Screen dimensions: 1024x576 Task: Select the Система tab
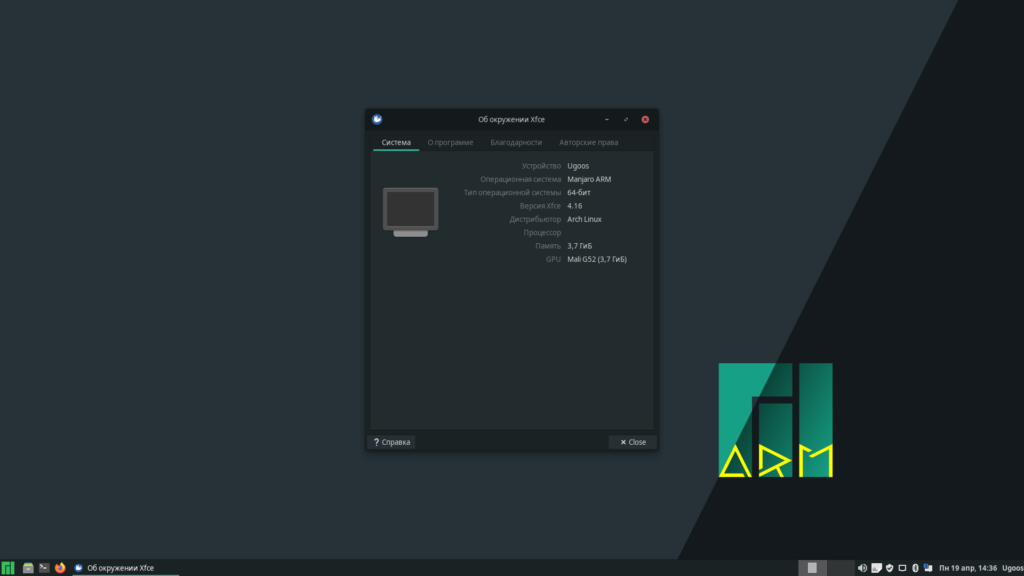pyautogui.click(x=396, y=142)
